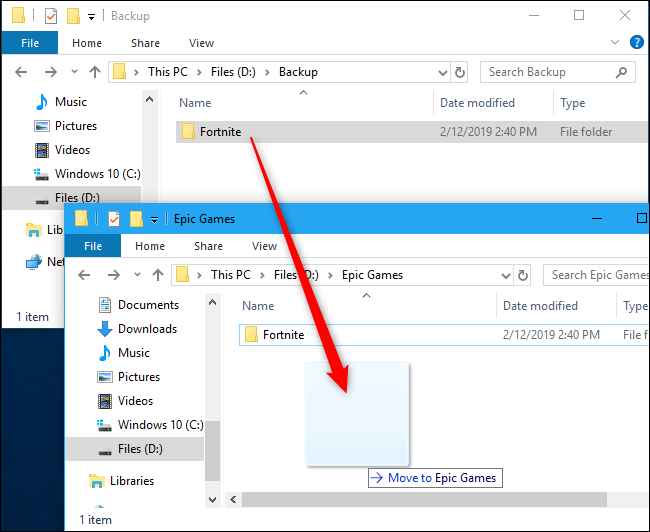Click Backup breadcrumb in address bar
650x532 pixels.
(x=298, y=72)
